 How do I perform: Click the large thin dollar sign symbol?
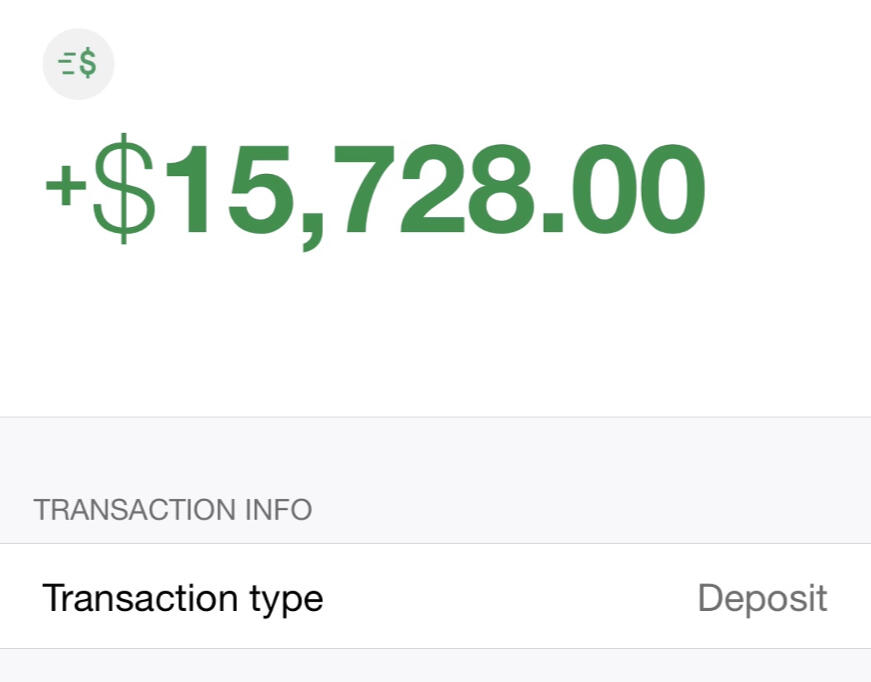pos(125,189)
